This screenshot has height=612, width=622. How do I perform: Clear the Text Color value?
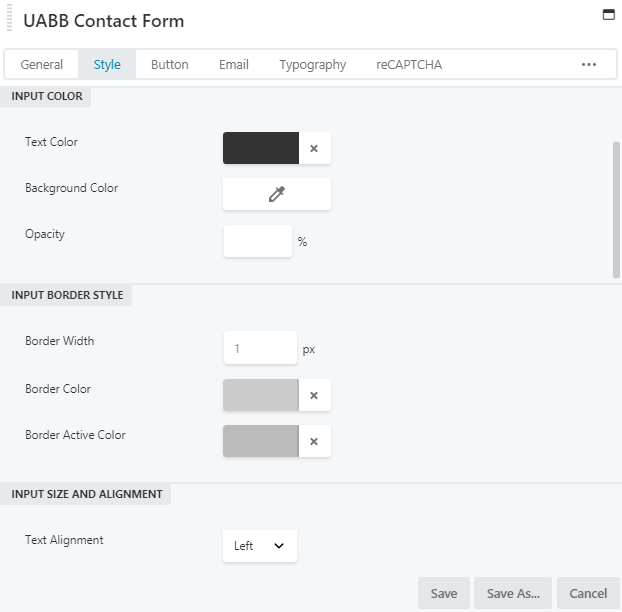click(x=314, y=148)
